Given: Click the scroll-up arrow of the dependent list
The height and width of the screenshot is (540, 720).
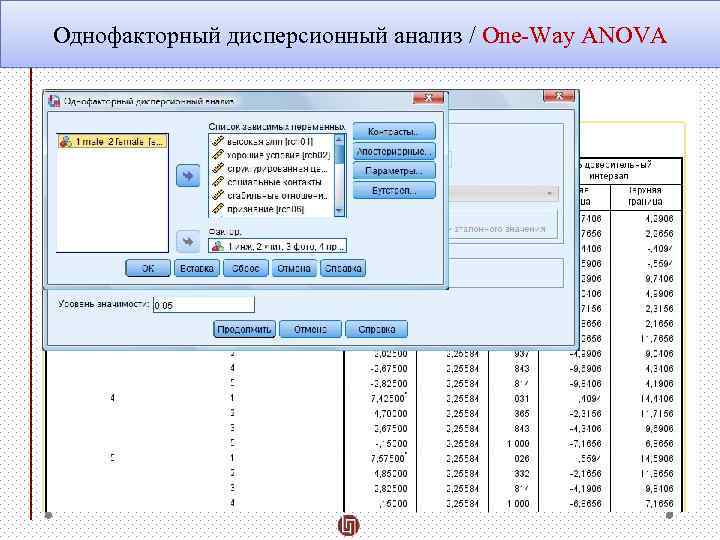Looking at the screenshot, I should [x=340, y=139].
